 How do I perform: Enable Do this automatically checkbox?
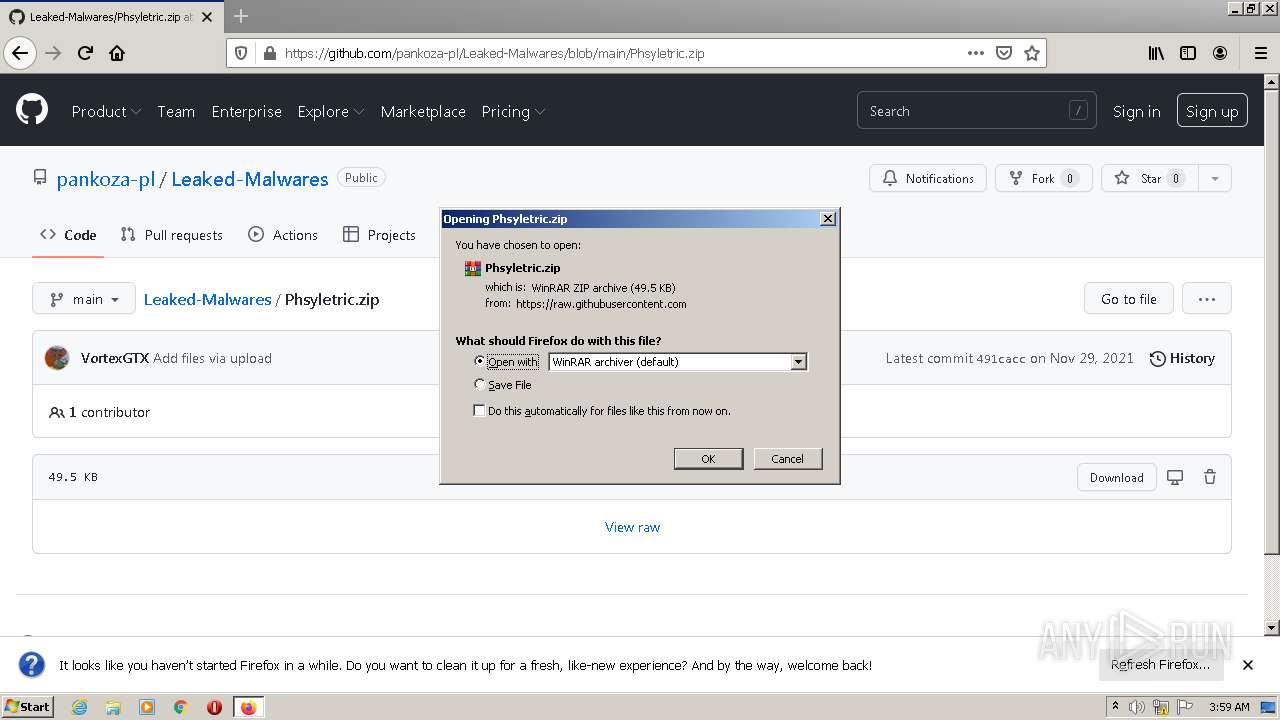479,411
